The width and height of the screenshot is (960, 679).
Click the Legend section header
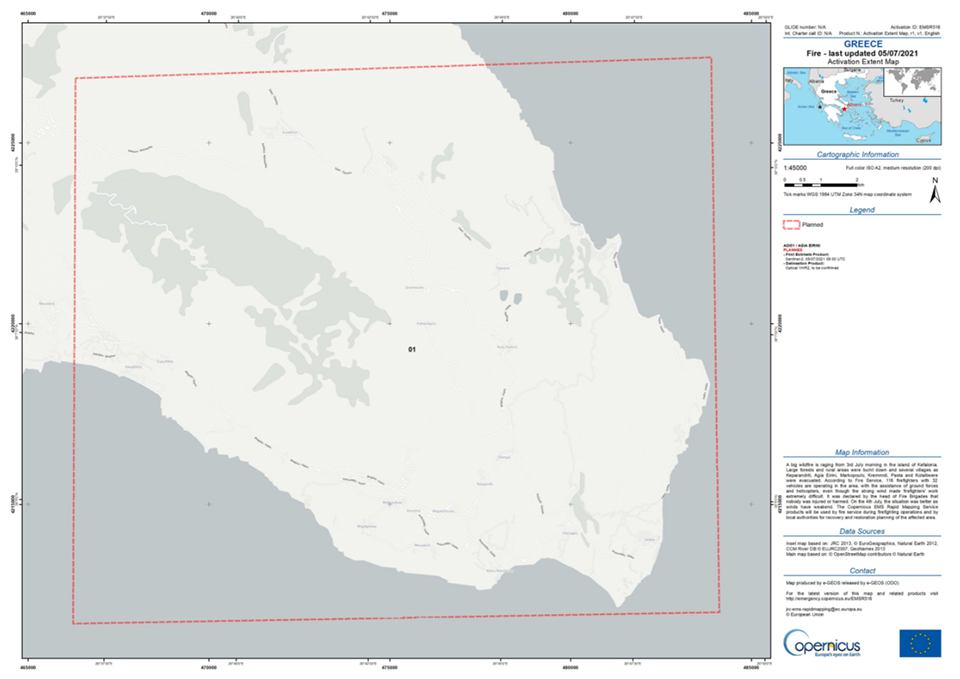[x=861, y=210]
